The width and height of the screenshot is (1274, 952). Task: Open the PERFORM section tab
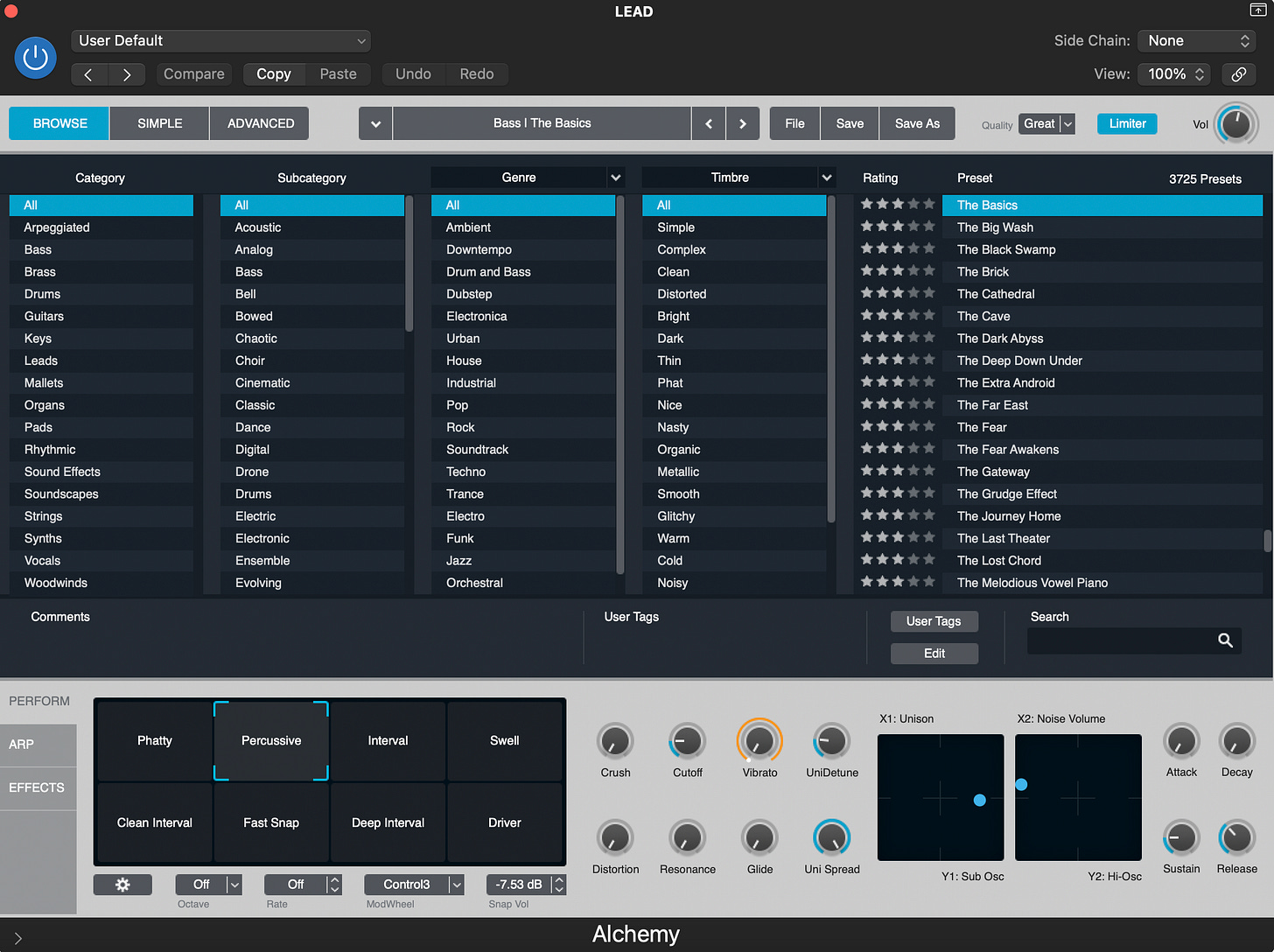click(x=39, y=701)
